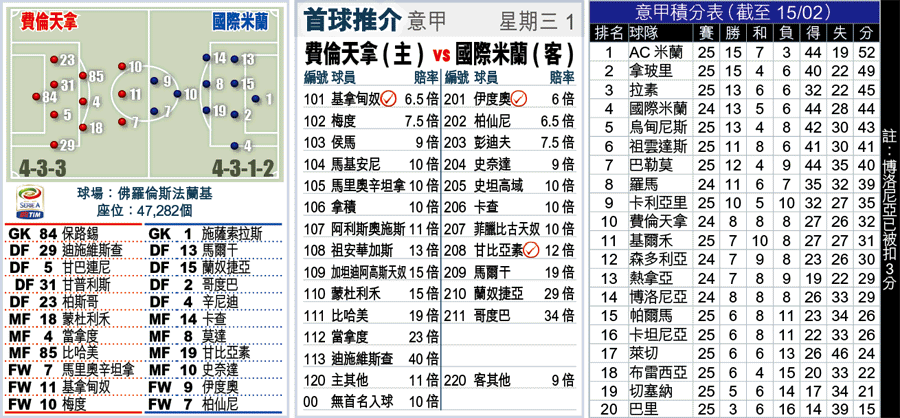Click standings row 14 博洛尼亞
900x418 pixels.
click(736, 296)
